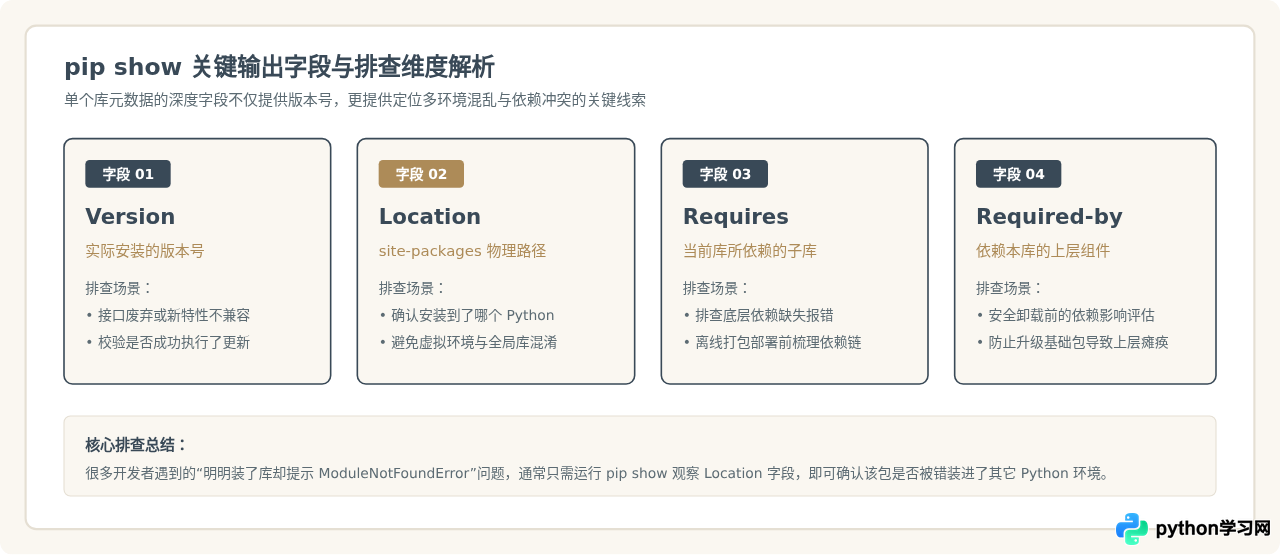Click the 核心排查总结 heading
Viewport: 1280px width, 555px height.
pos(136,445)
